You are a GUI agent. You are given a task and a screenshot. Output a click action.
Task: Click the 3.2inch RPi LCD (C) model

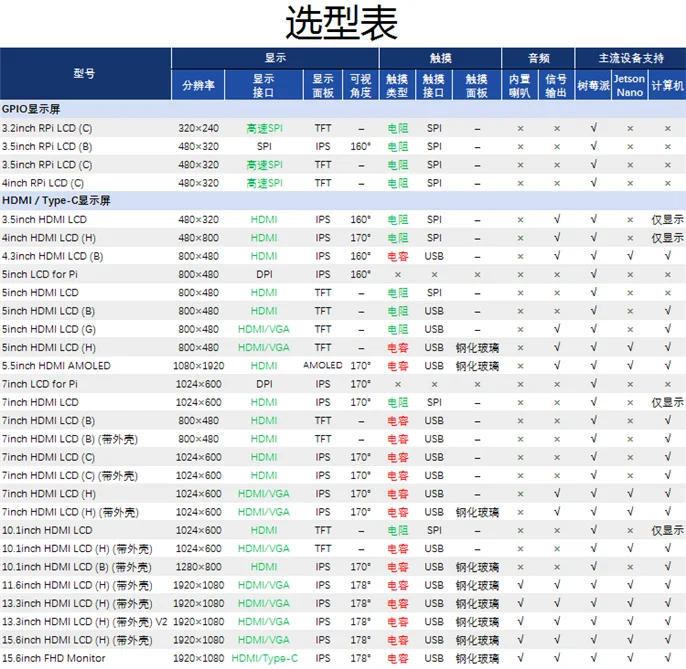pos(47,128)
